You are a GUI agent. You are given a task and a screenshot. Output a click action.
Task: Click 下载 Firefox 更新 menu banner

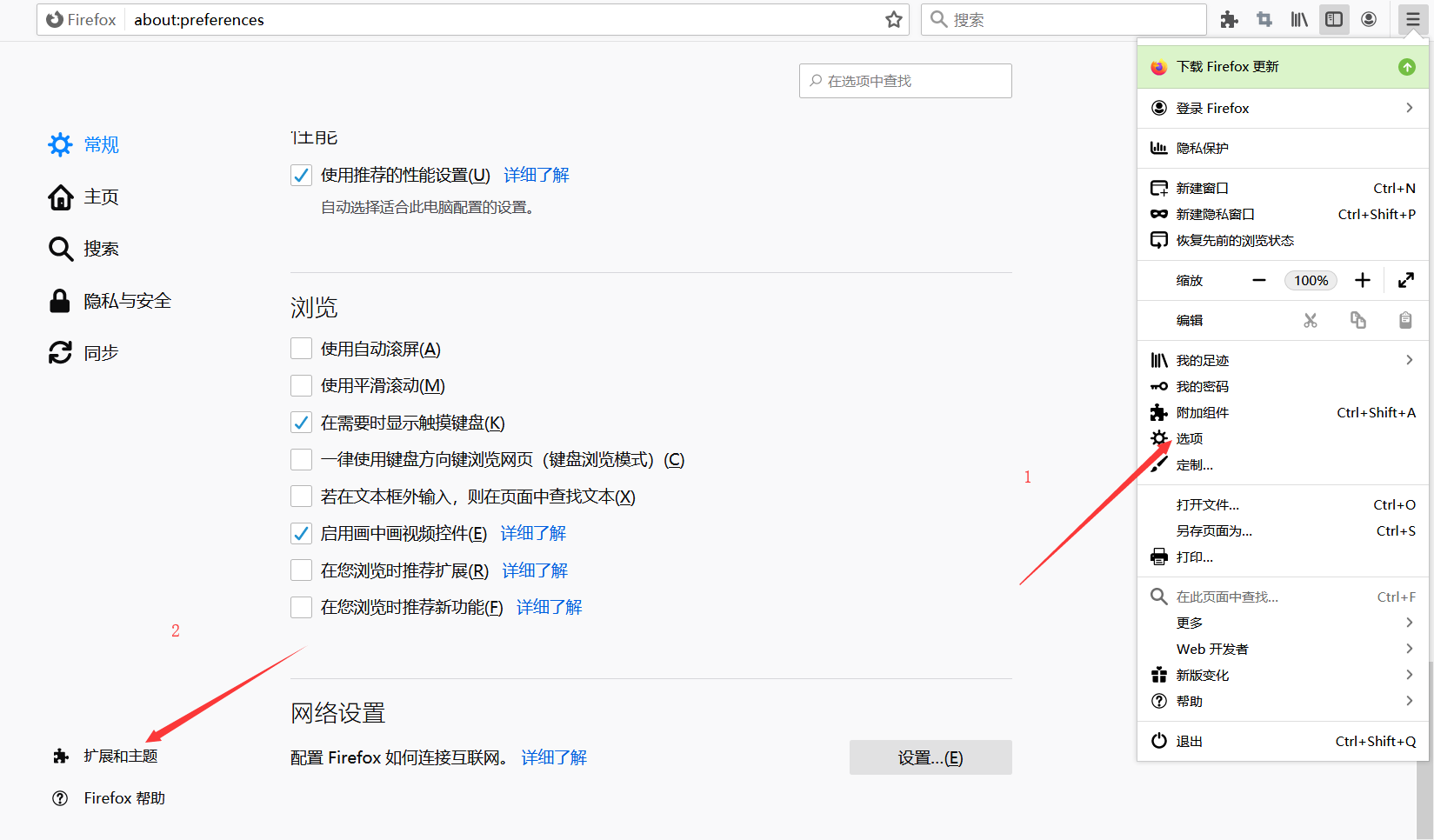1283,67
